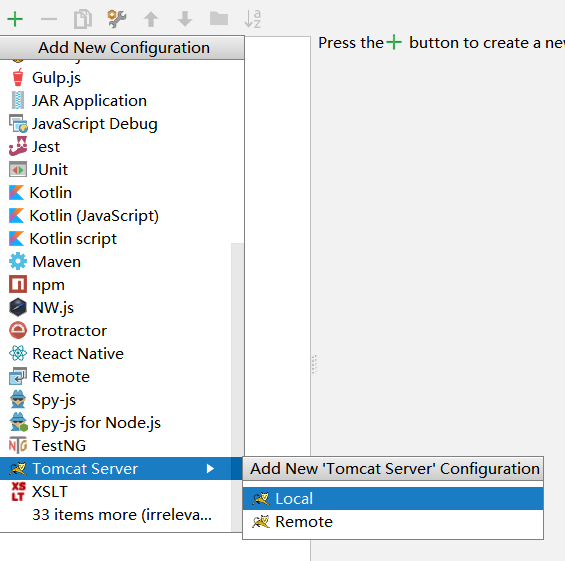Open the wrench Edit Defaults icon

(x=116, y=19)
